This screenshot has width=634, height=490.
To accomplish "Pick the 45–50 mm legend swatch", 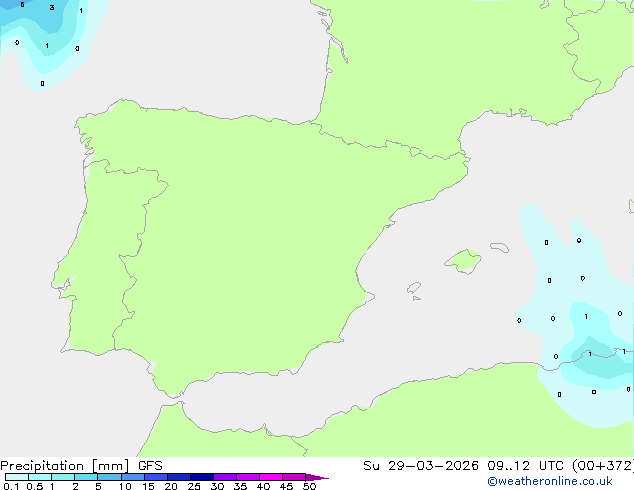I will tap(294, 477).
